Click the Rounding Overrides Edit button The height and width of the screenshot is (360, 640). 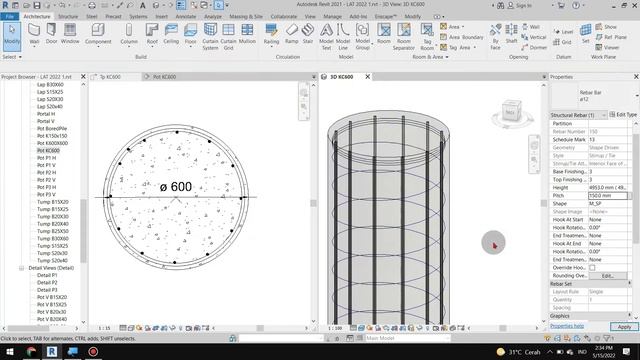(x=607, y=276)
